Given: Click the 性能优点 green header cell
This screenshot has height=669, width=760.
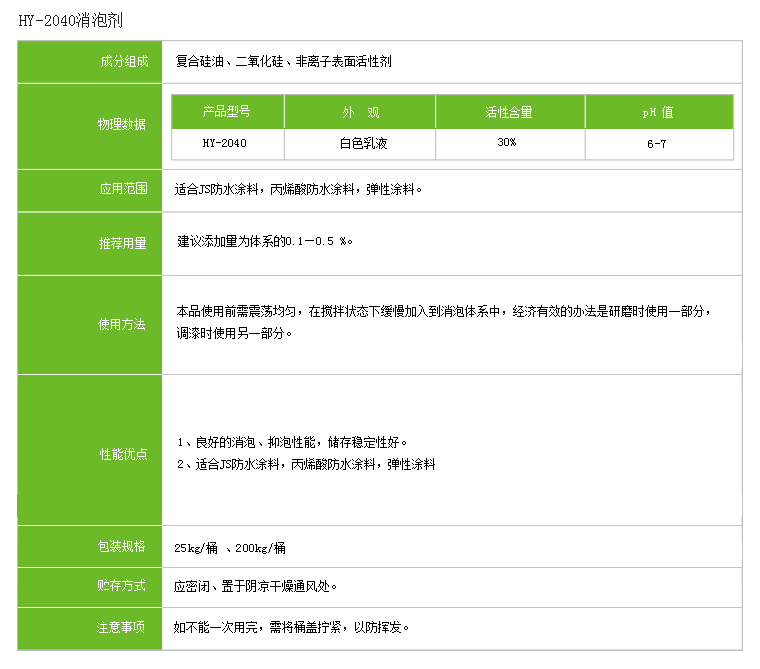Looking at the screenshot, I should (x=122, y=454).
